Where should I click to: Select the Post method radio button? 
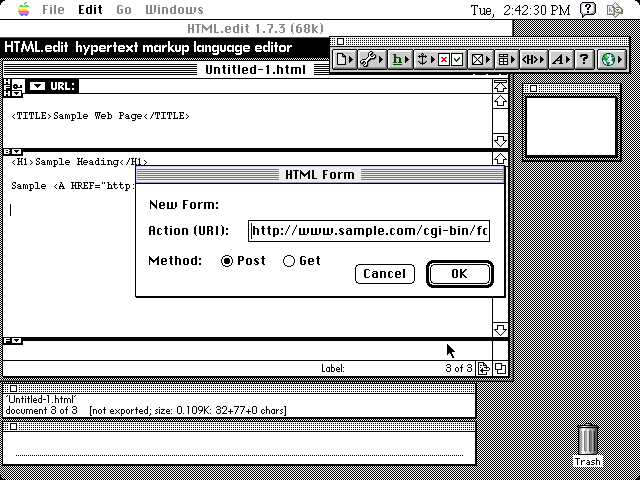228,261
